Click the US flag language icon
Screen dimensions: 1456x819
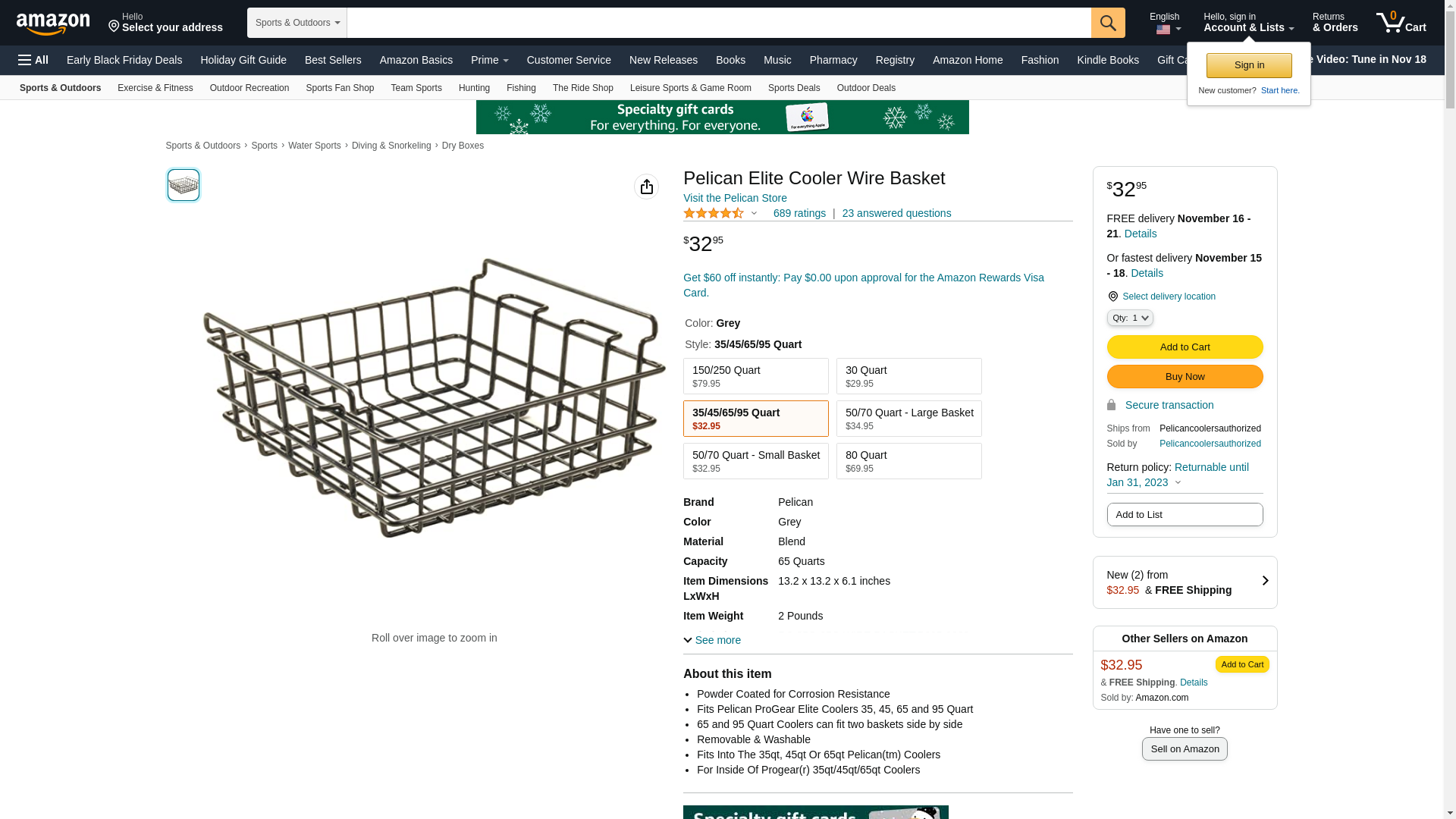[1163, 30]
